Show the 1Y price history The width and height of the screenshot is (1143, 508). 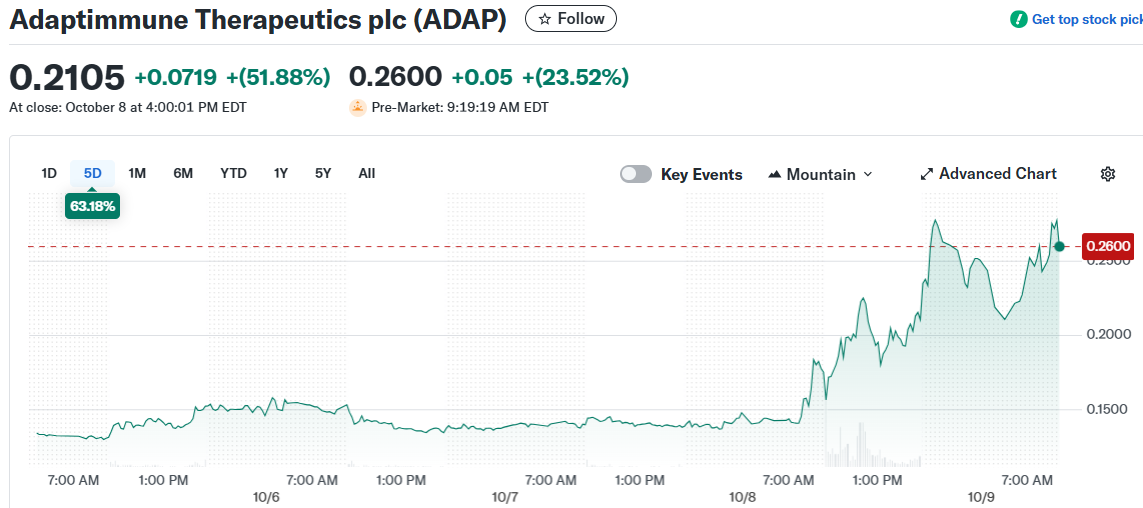(281, 173)
